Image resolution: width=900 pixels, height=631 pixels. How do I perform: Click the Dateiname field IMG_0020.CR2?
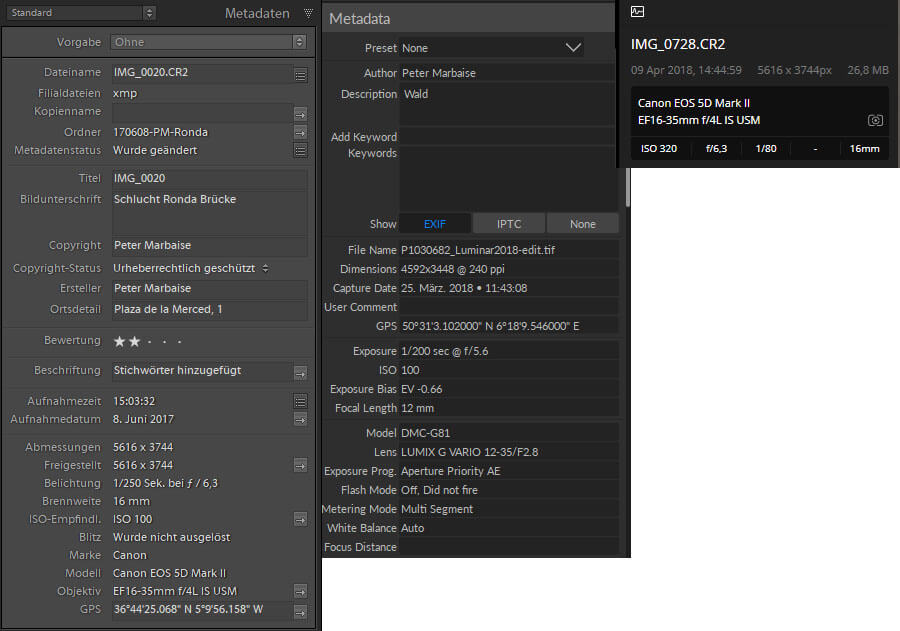pos(202,72)
